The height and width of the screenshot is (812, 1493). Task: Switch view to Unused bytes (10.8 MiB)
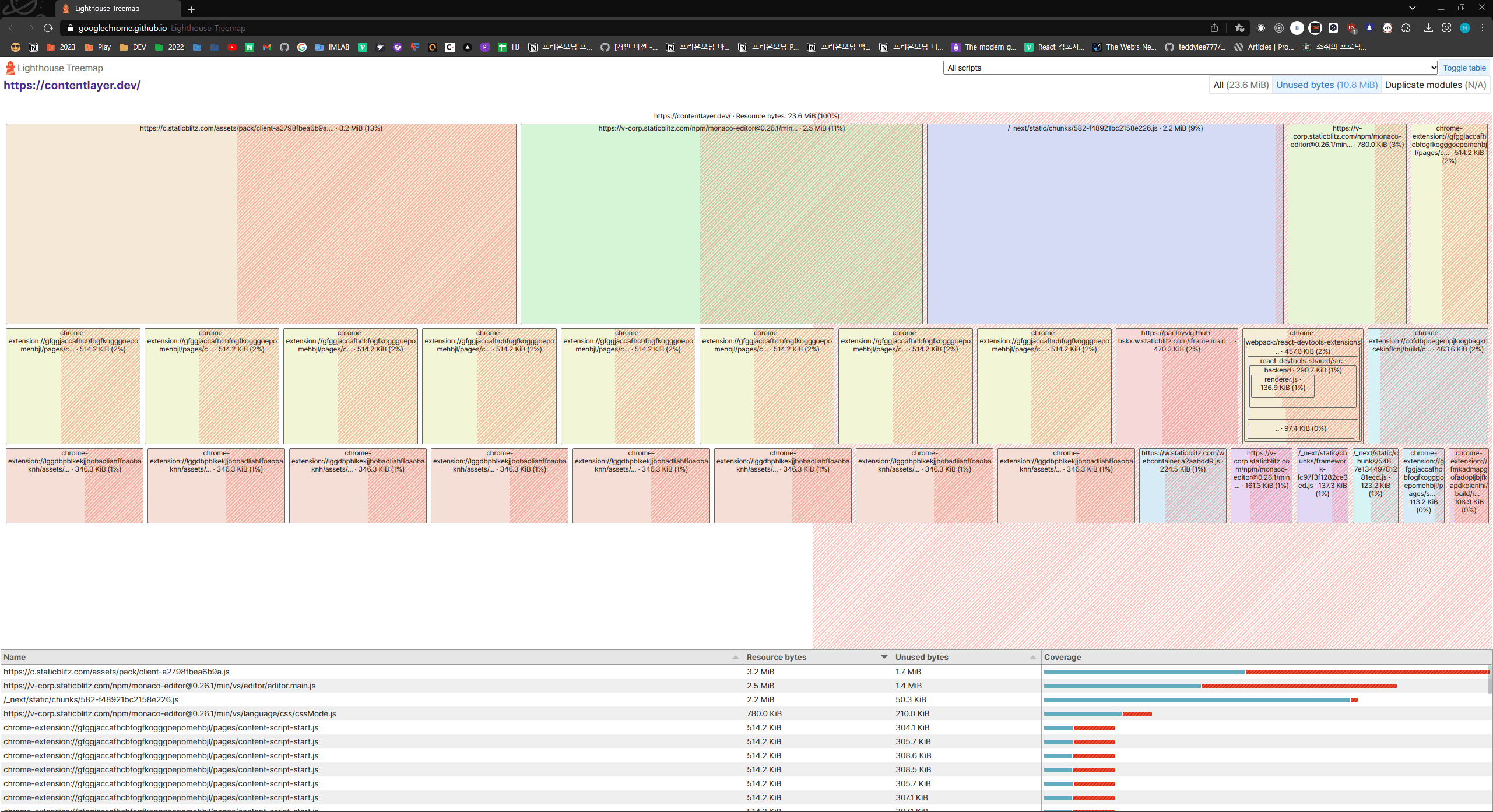[x=1326, y=85]
